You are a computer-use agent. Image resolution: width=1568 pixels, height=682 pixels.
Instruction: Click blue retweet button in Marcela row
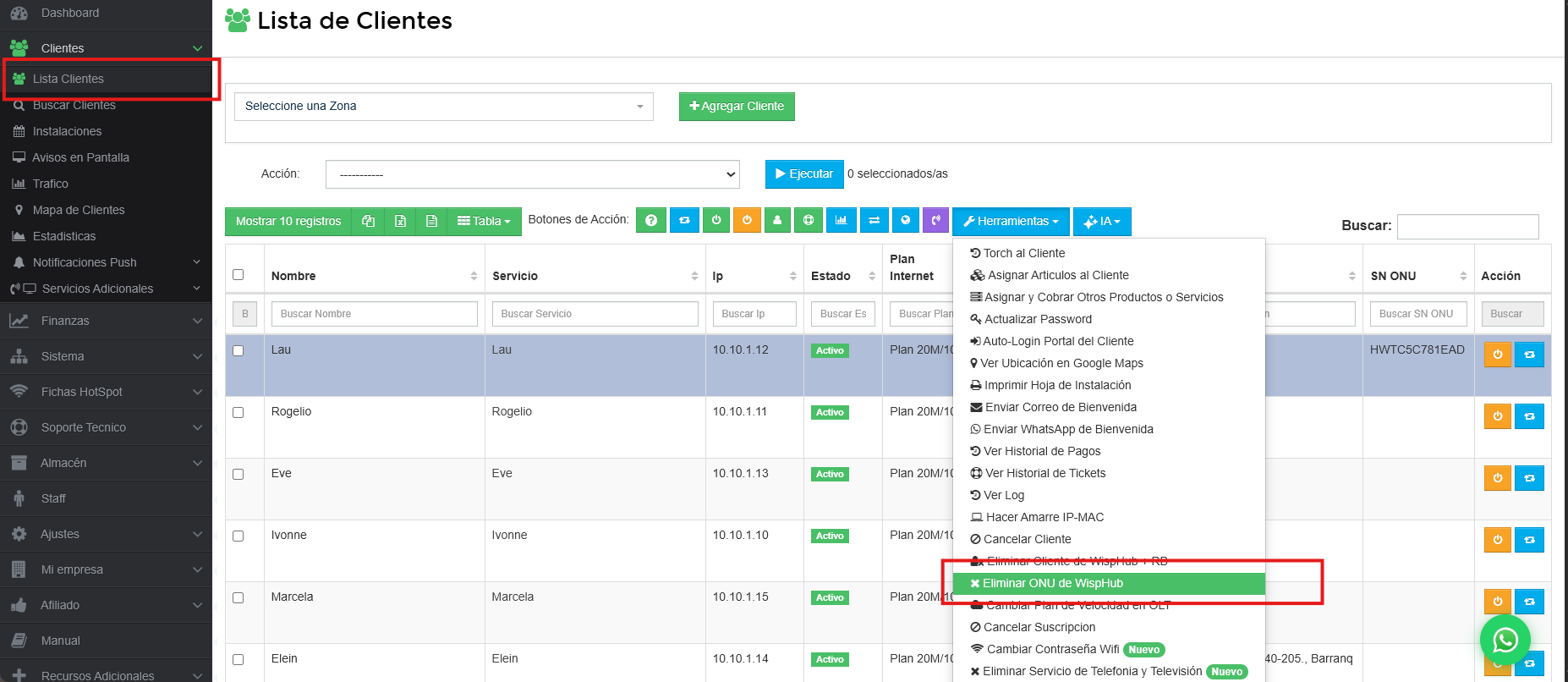click(1529, 602)
